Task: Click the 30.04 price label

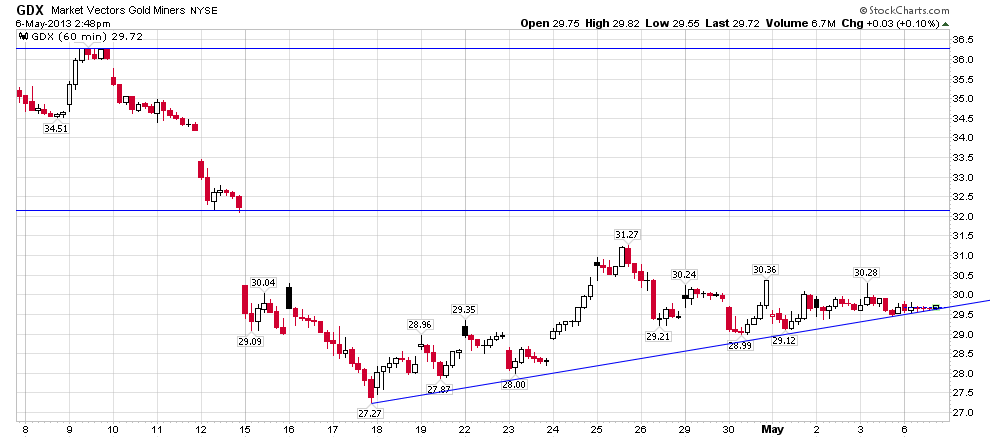Action: coord(265,283)
